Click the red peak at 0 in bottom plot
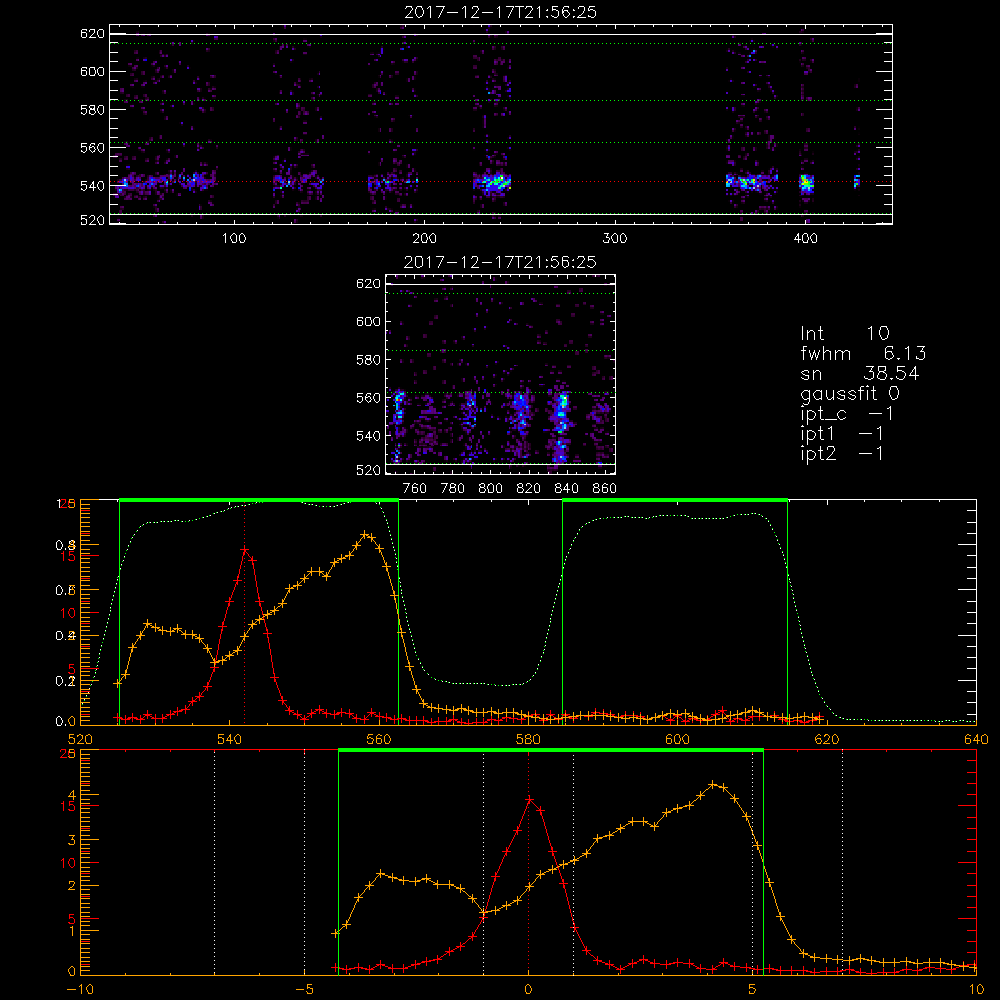Screen dimensions: 1000x1000 pos(529,798)
